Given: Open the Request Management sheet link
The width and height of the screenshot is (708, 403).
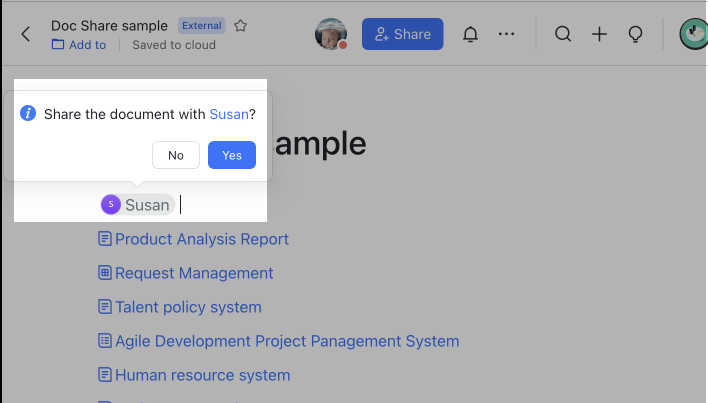Looking at the screenshot, I should (x=193, y=273).
